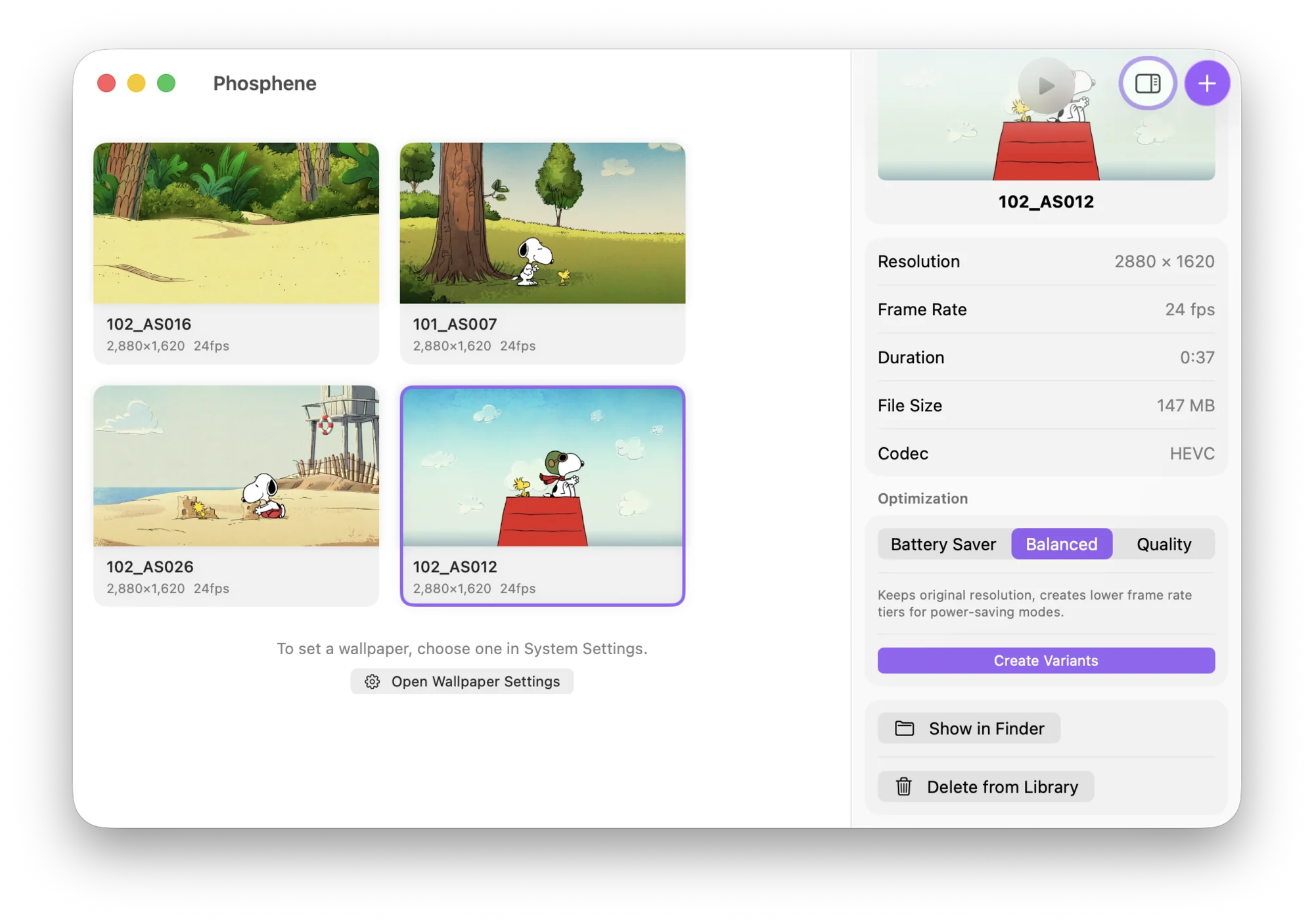Image resolution: width=1314 pixels, height=924 pixels.
Task: Click the trash icon in Delete from Library
Action: tap(904, 786)
